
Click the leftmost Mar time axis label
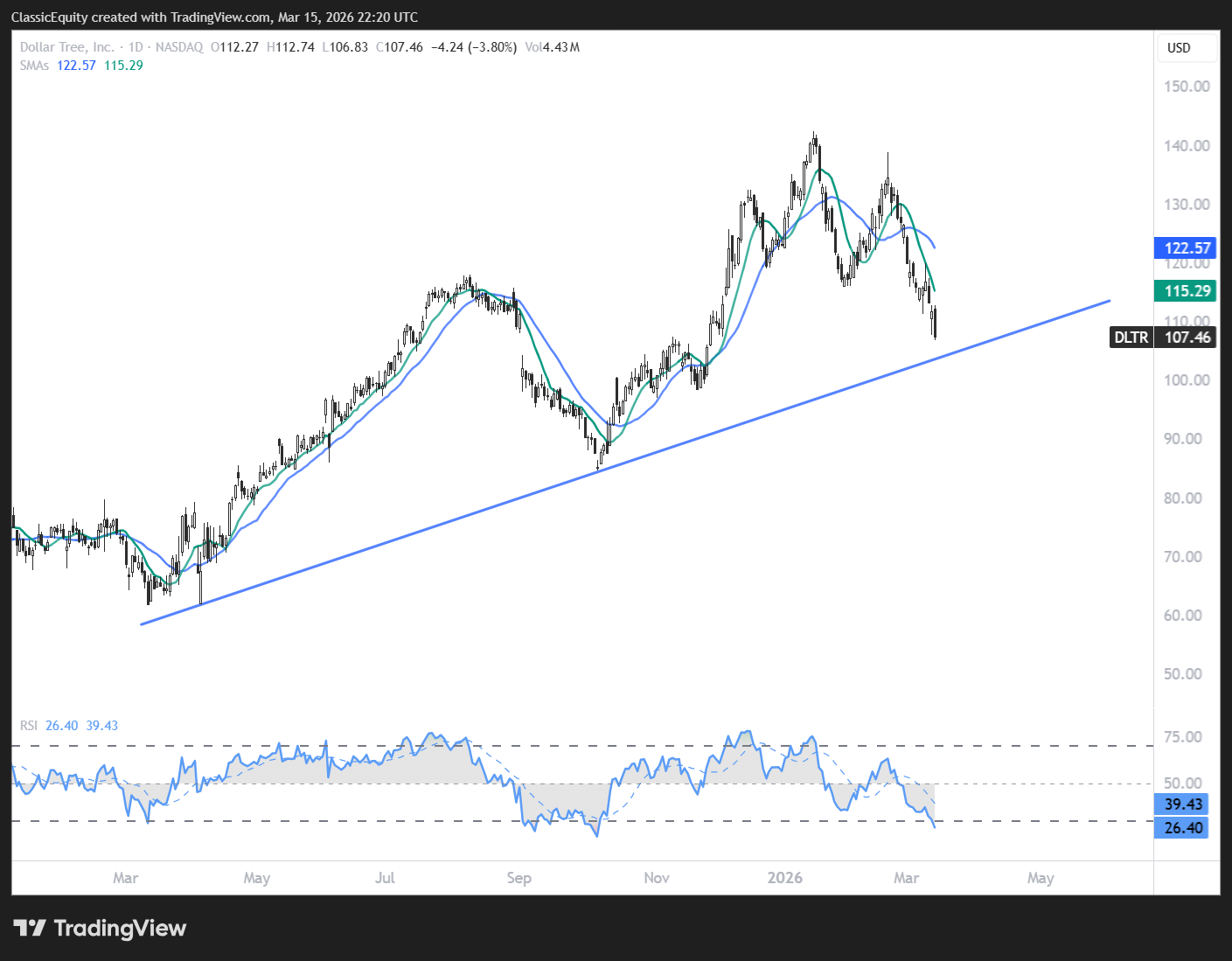(x=125, y=878)
